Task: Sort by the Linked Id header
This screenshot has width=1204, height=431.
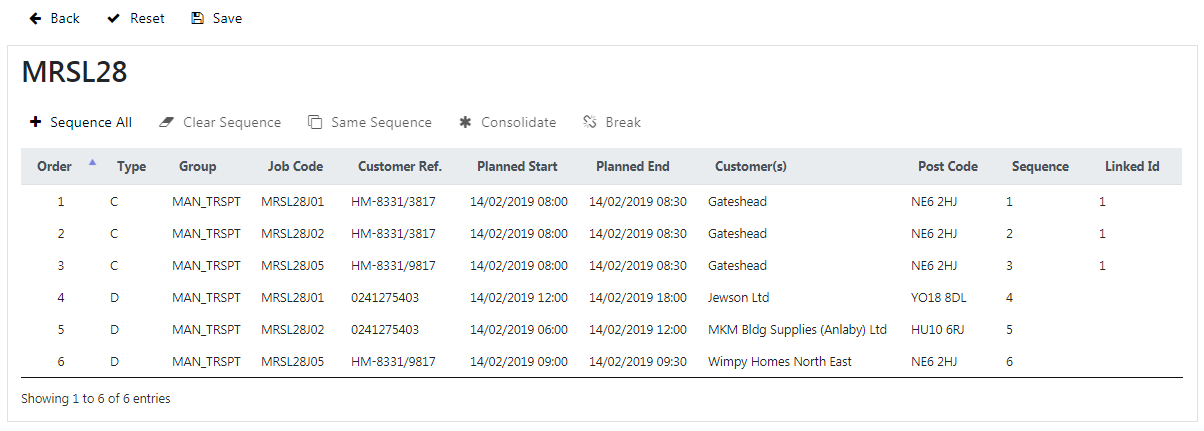Action: click(x=1132, y=167)
